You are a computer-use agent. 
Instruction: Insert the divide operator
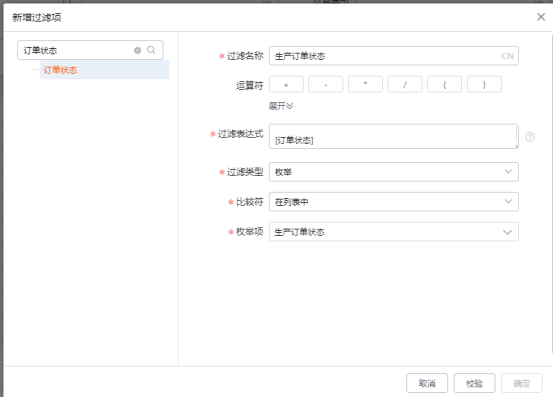point(405,85)
